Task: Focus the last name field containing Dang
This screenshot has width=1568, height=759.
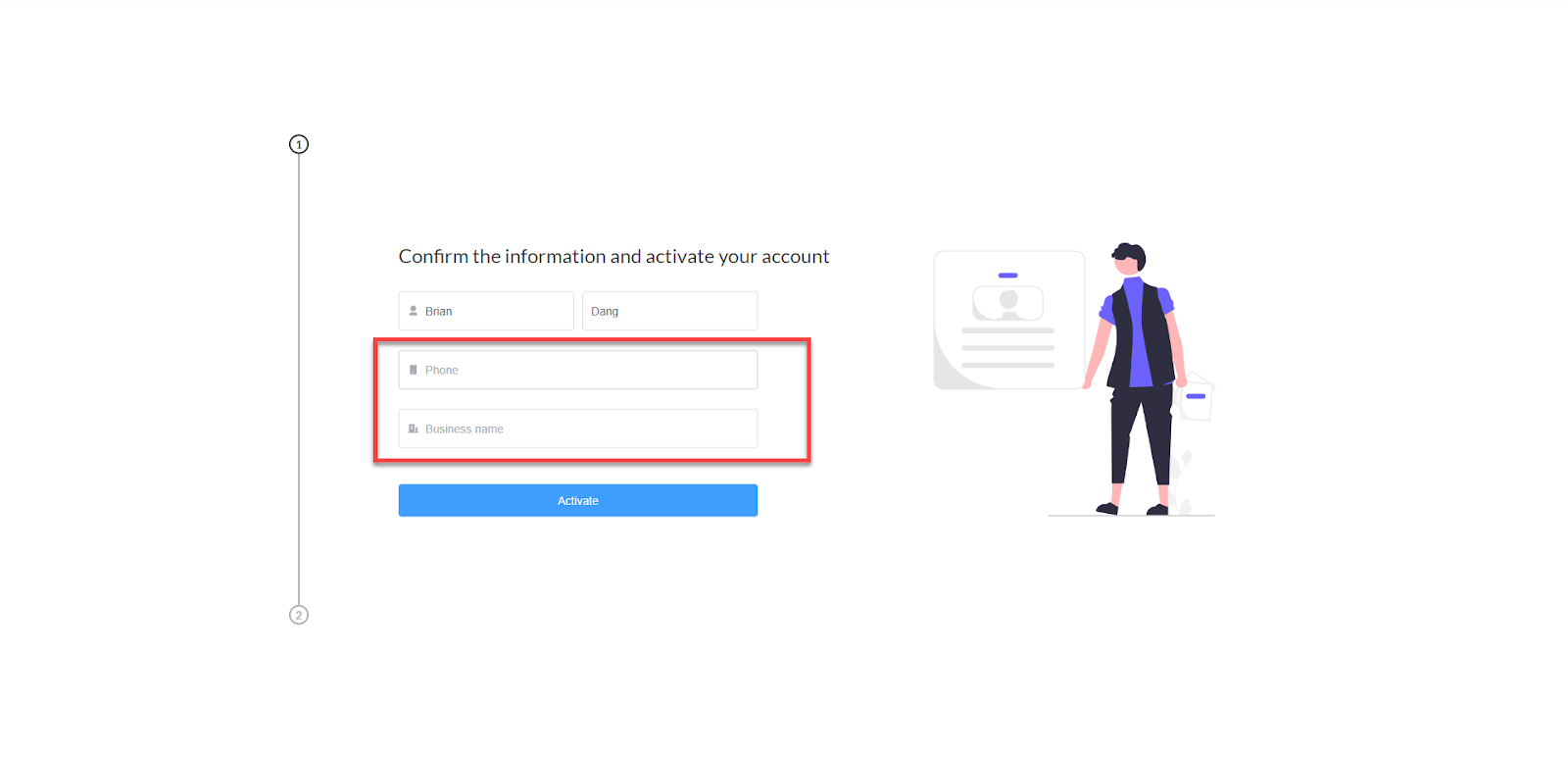Action: [x=669, y=311]
